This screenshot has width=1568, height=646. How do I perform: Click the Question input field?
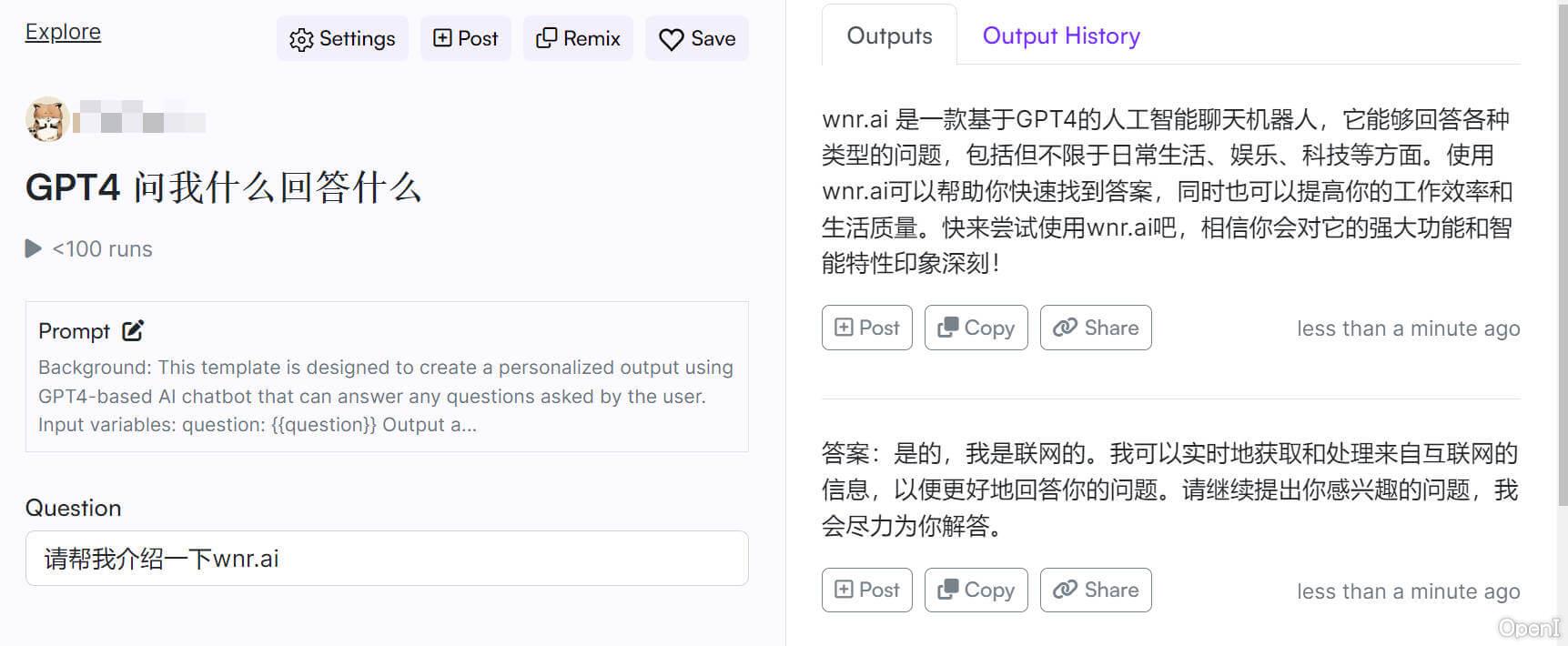[387, 559]
